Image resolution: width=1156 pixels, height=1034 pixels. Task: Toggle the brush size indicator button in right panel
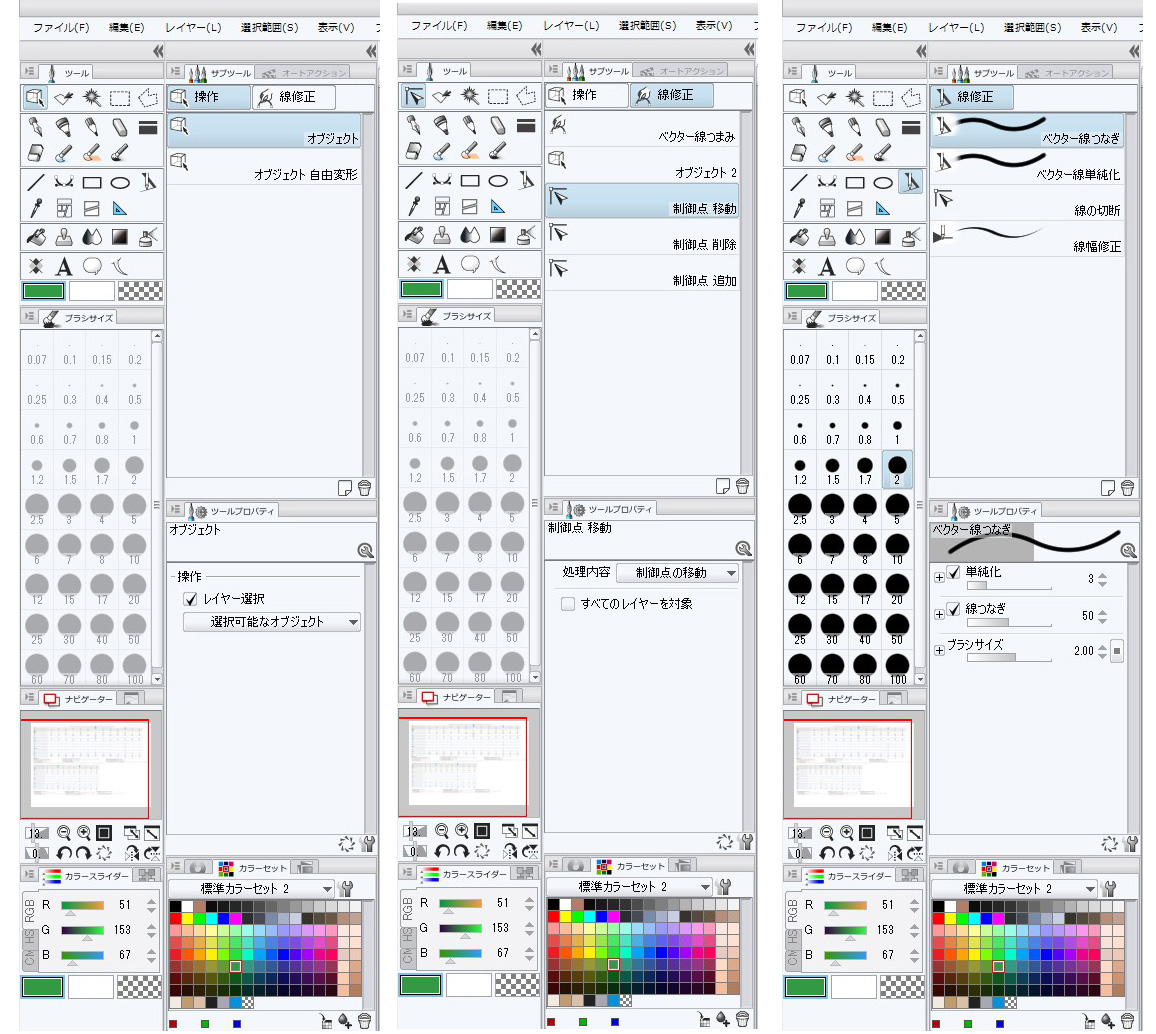pos(1117,651)
